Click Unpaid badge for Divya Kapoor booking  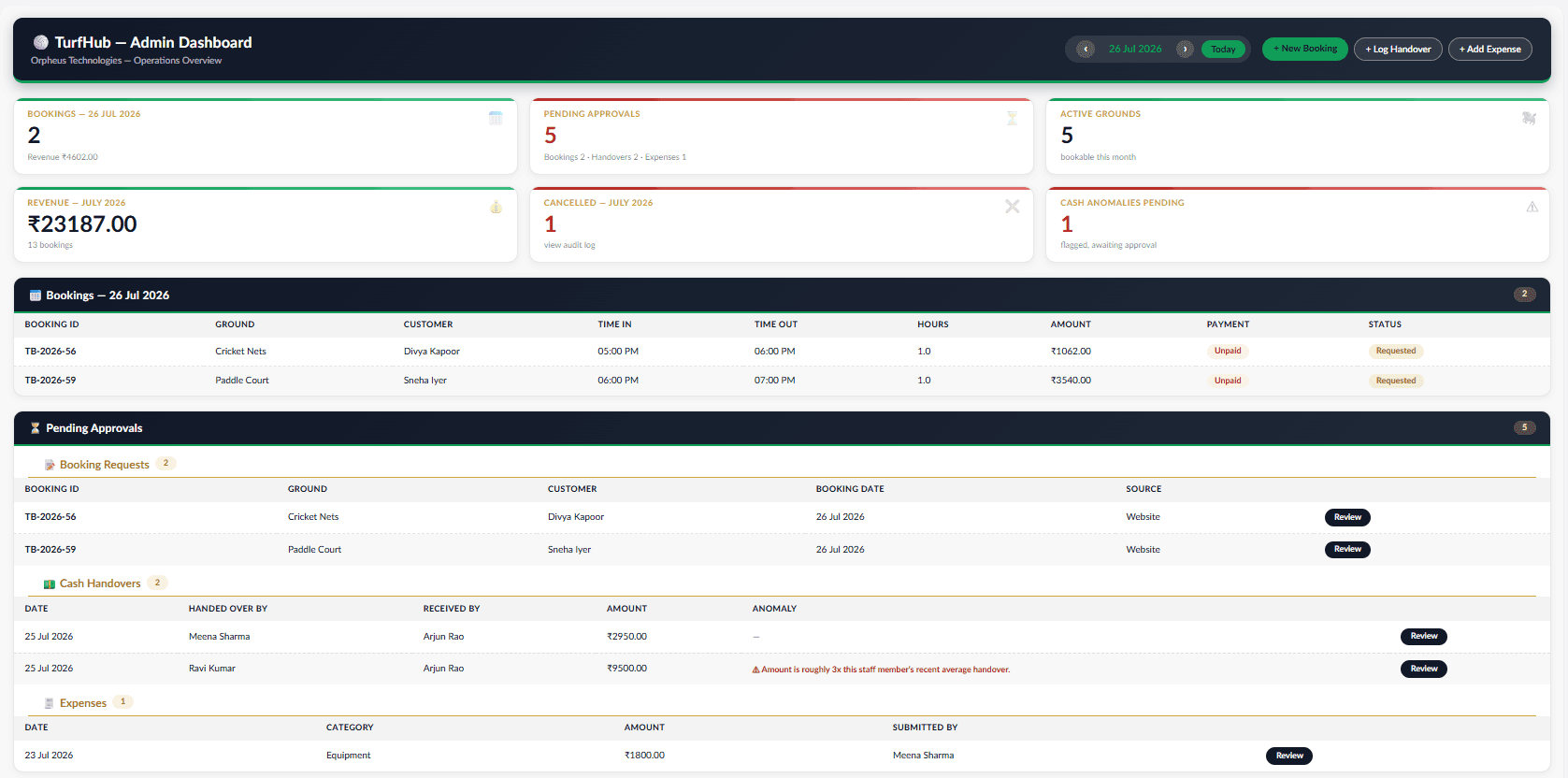(1228, 352)
